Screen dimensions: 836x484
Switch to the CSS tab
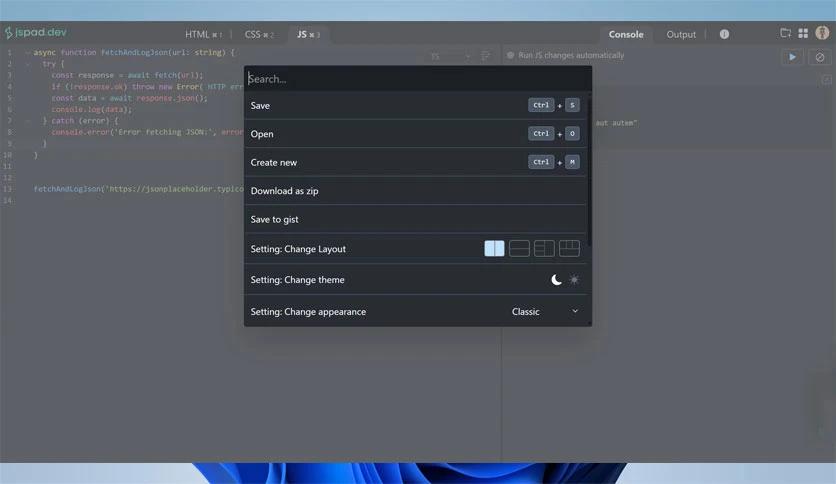point(259,34)
